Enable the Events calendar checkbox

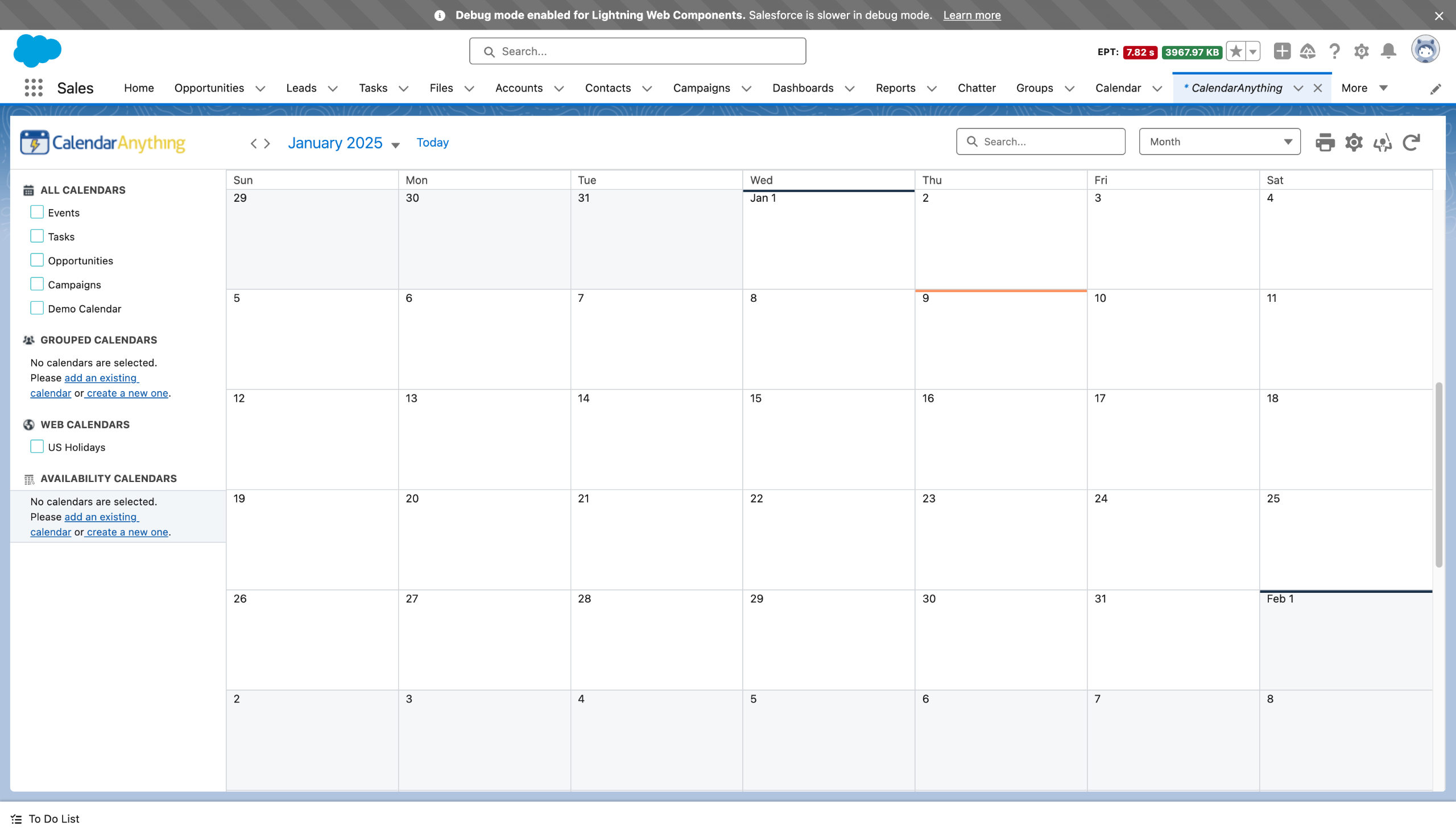37,212
